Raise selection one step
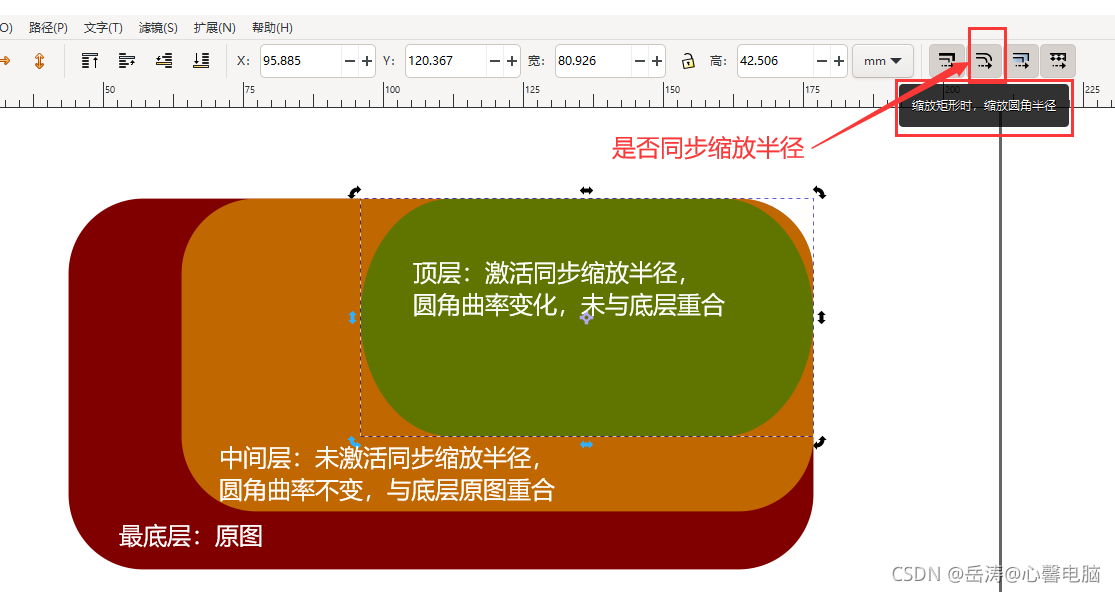 [127, 61]
